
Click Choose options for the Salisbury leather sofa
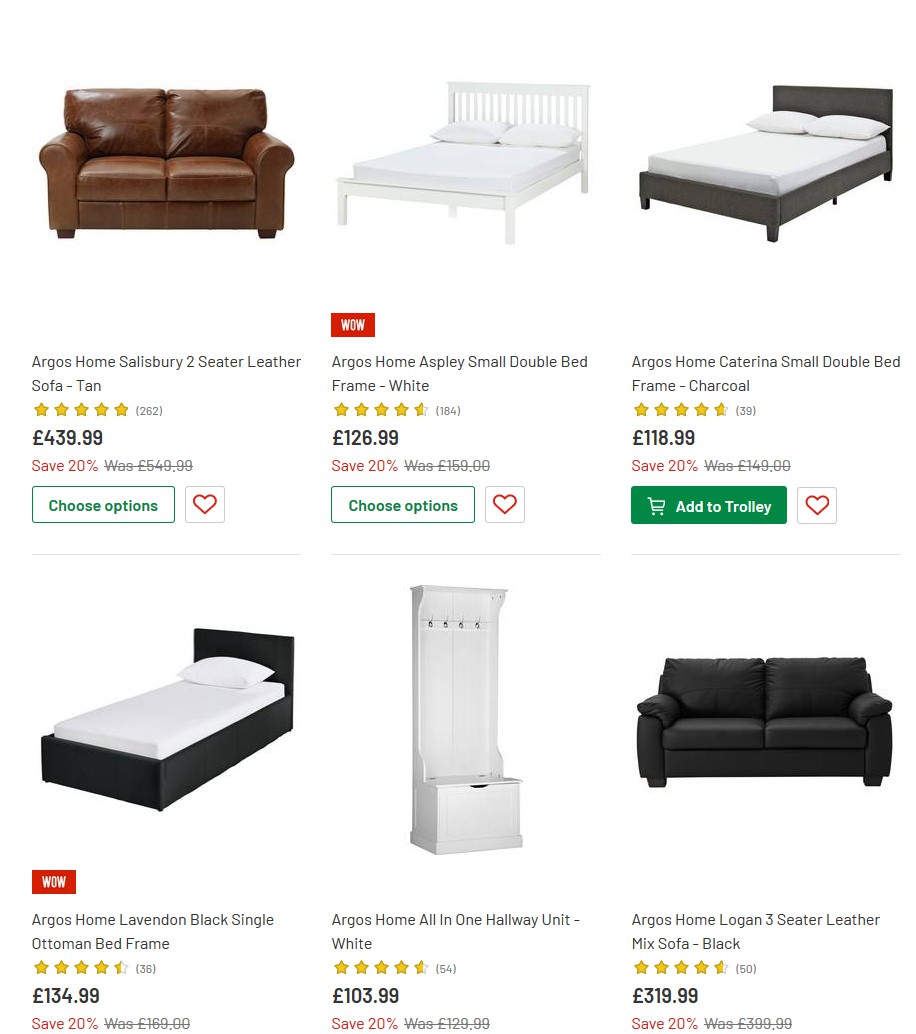coord(103,505)
